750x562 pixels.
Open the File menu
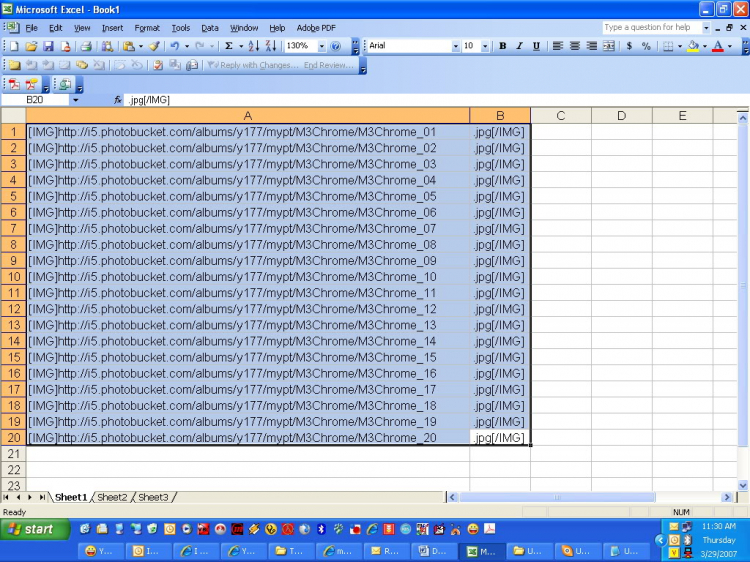click(32, 28)
